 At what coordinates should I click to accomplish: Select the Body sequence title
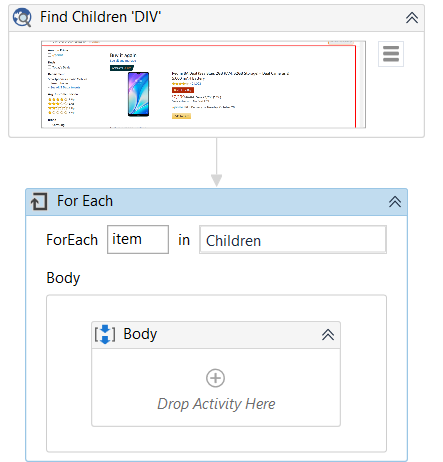coord(140,334)
